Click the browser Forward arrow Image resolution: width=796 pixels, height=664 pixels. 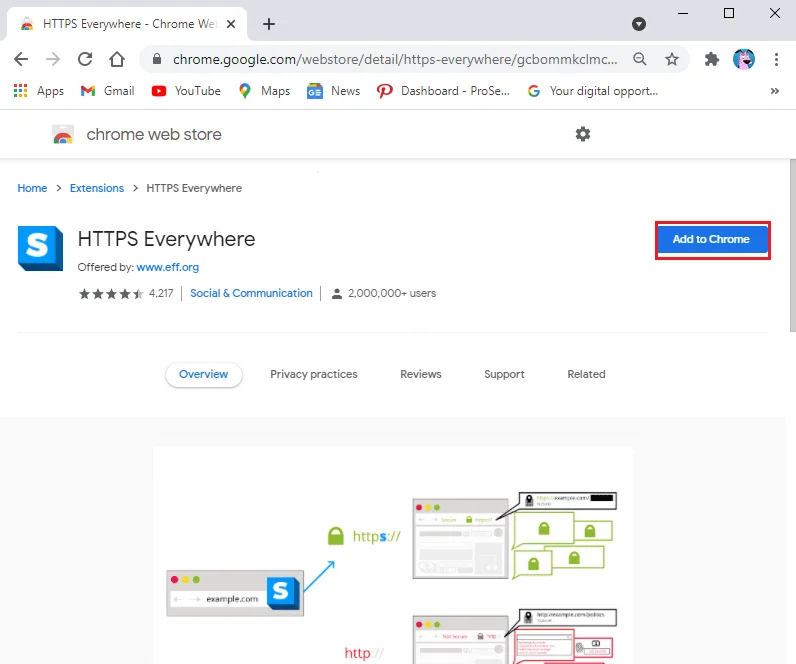point(53,59)
